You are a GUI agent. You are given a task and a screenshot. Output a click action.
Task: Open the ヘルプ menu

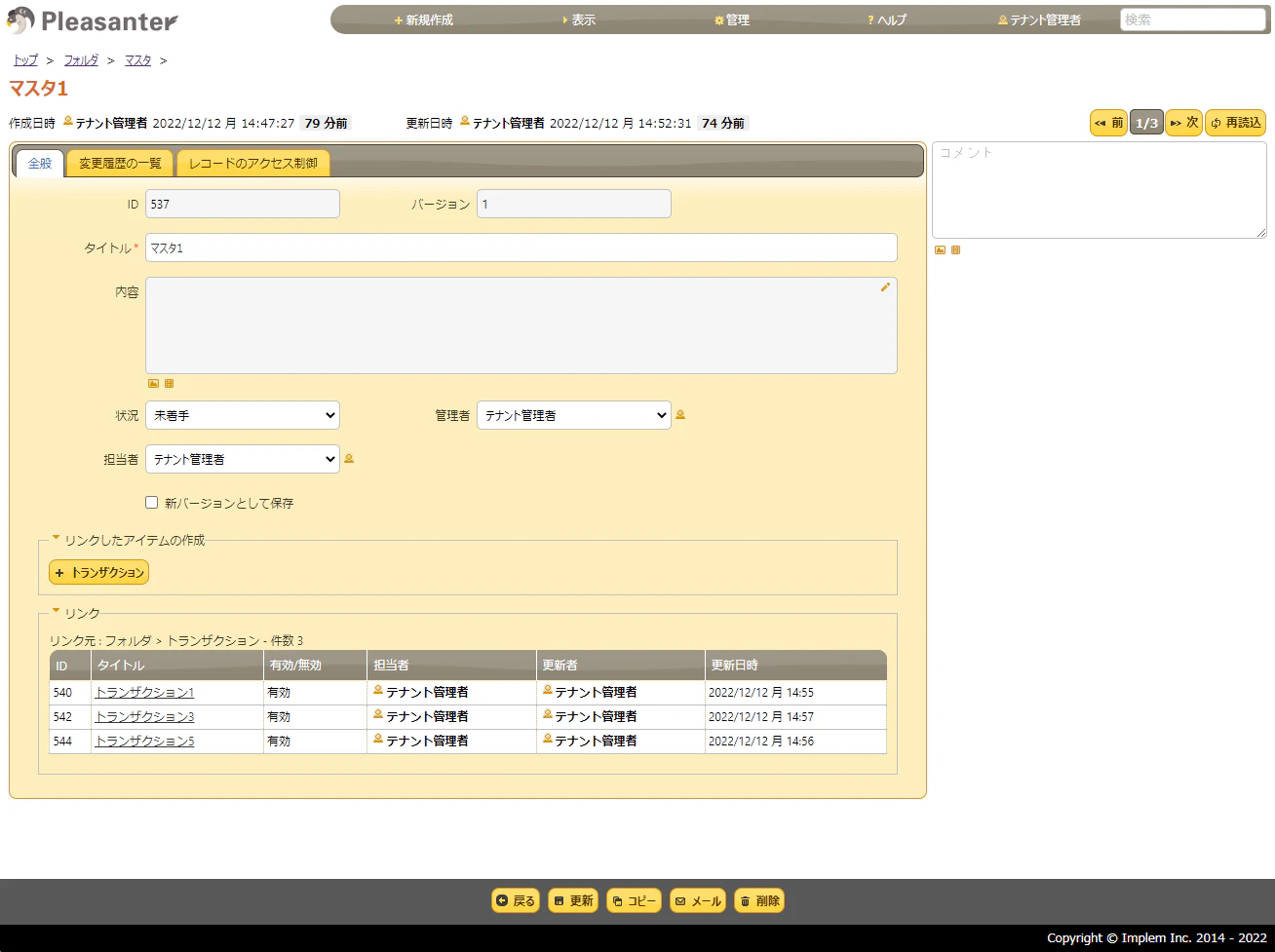tap(887, 19)
